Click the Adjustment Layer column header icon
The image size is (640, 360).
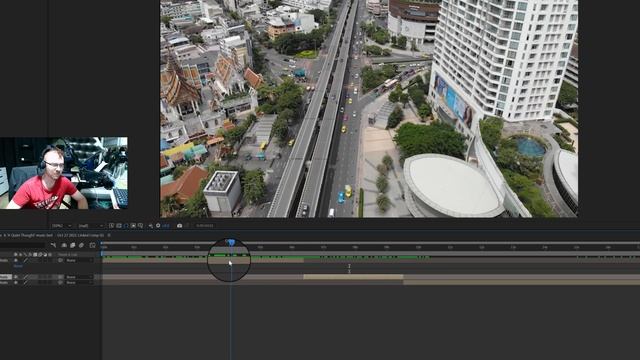click(x=45, y=255)
